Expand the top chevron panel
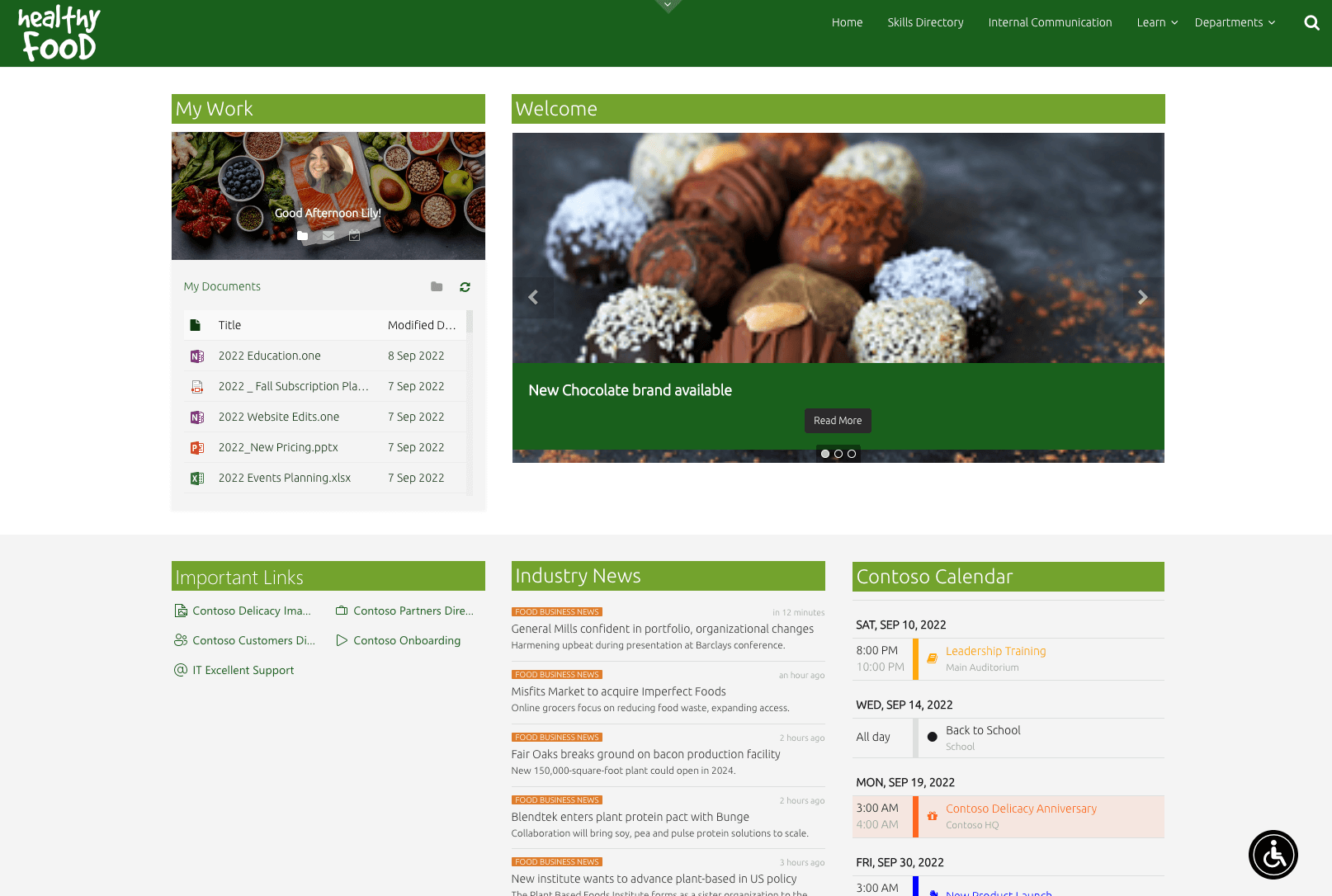Viewport: 1332px width, 896px height. pos(668,6)
